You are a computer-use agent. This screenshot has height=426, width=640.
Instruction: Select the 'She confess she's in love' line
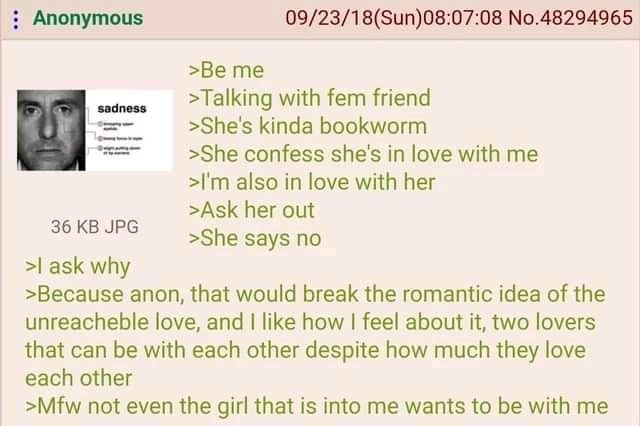point(363,154)
